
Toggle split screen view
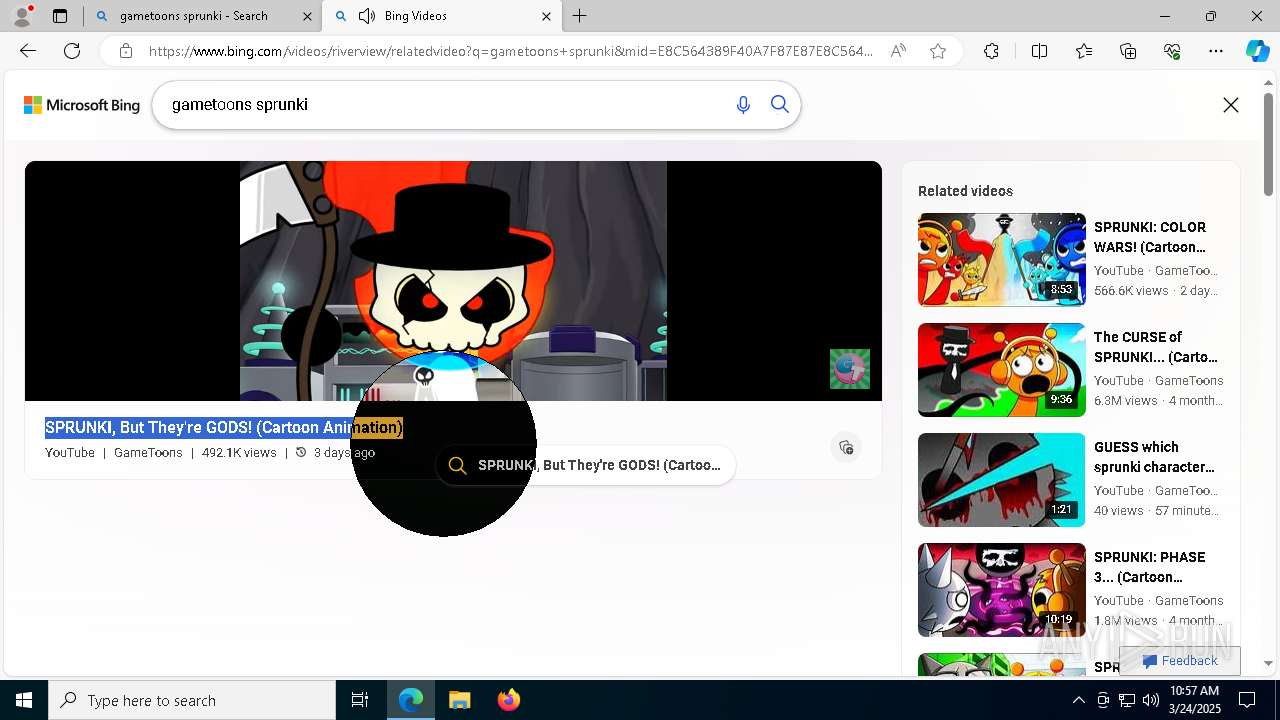(x=1039, y=51)
